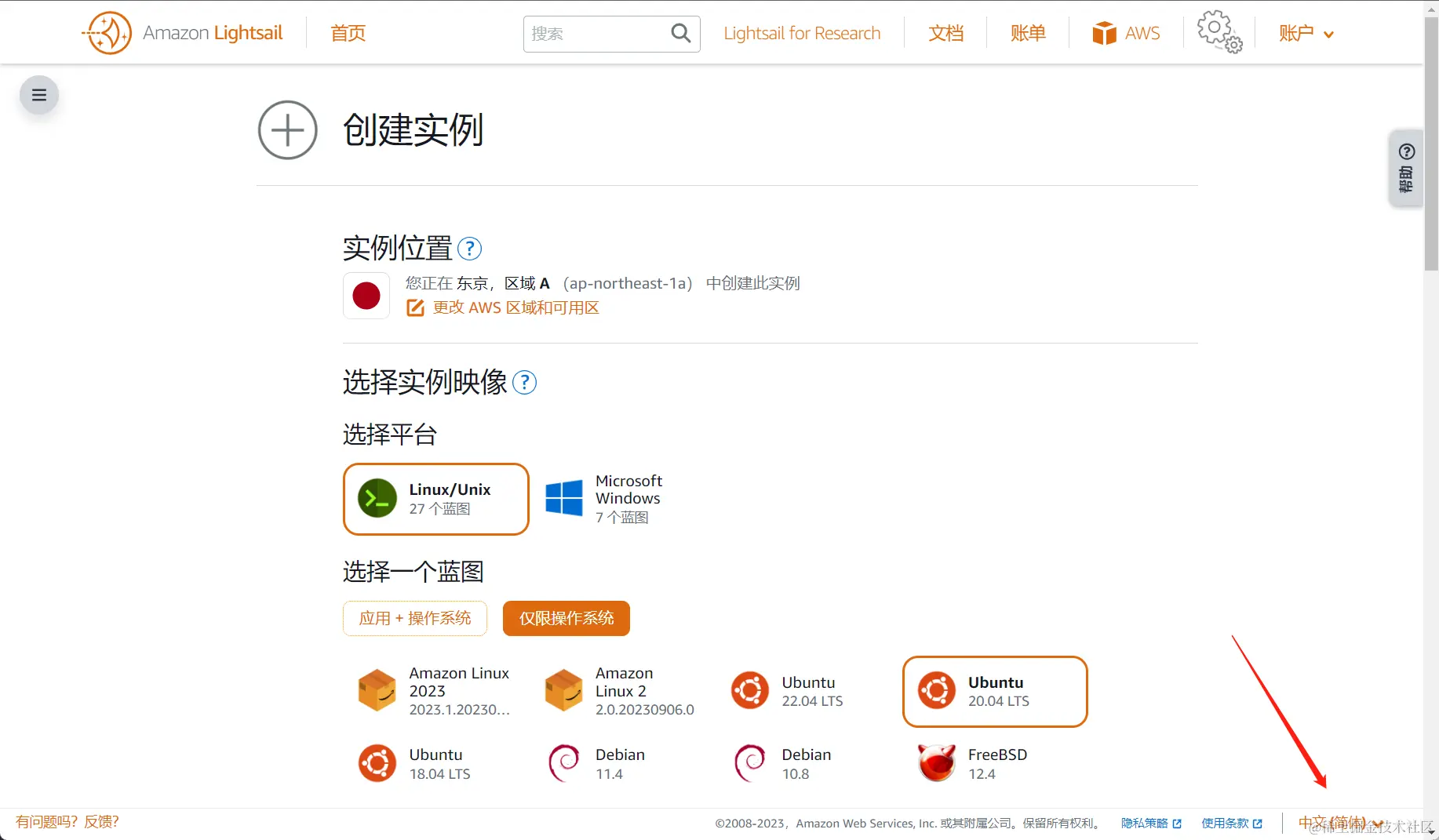Image resolution: width=1439 pixels, height=840 pixels.
Task: Click the Ubuntu 18.04 LTS logo icon
Action: tap(377, 763)
